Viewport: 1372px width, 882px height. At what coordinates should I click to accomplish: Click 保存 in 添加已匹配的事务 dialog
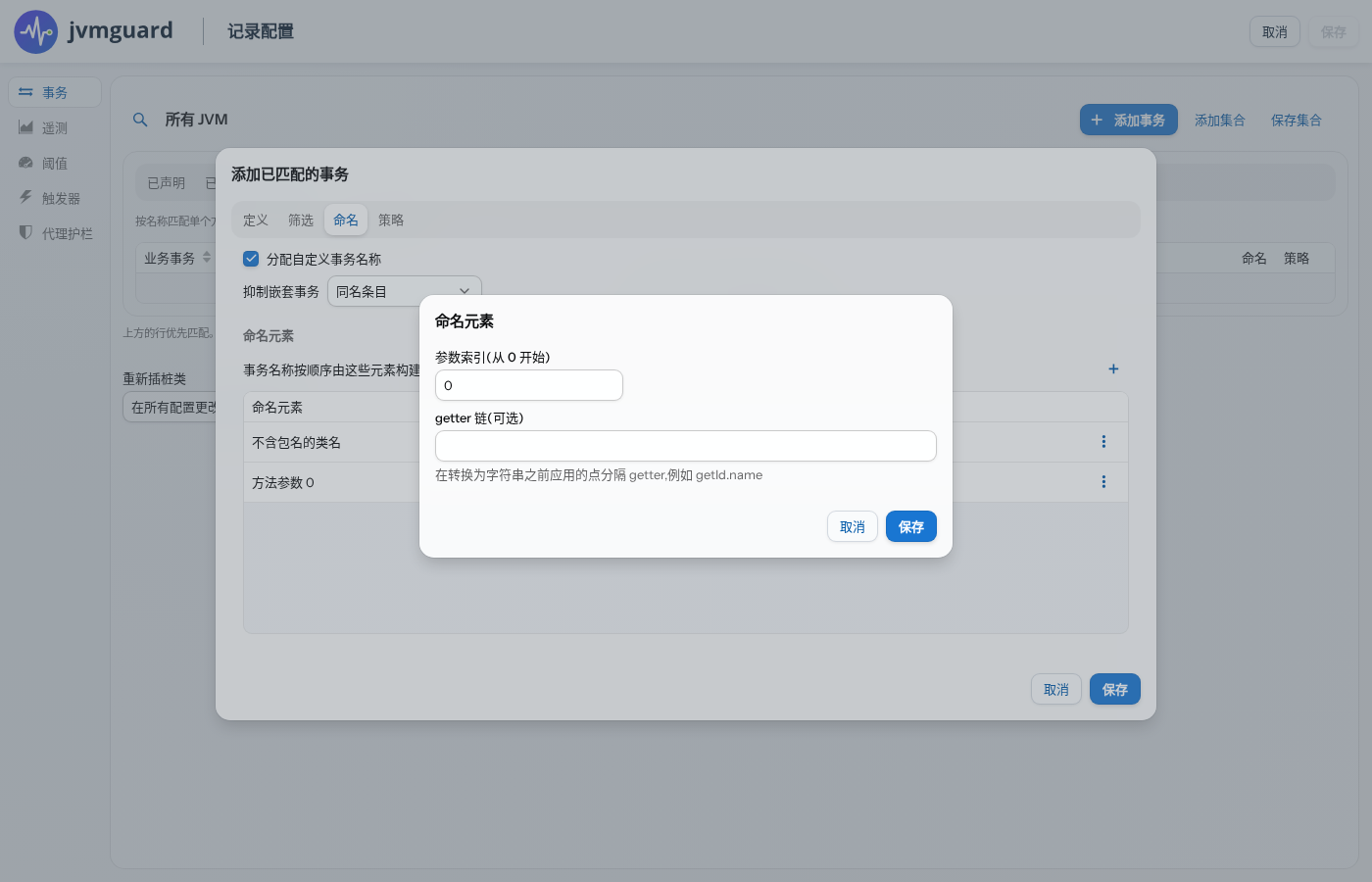1115,689
